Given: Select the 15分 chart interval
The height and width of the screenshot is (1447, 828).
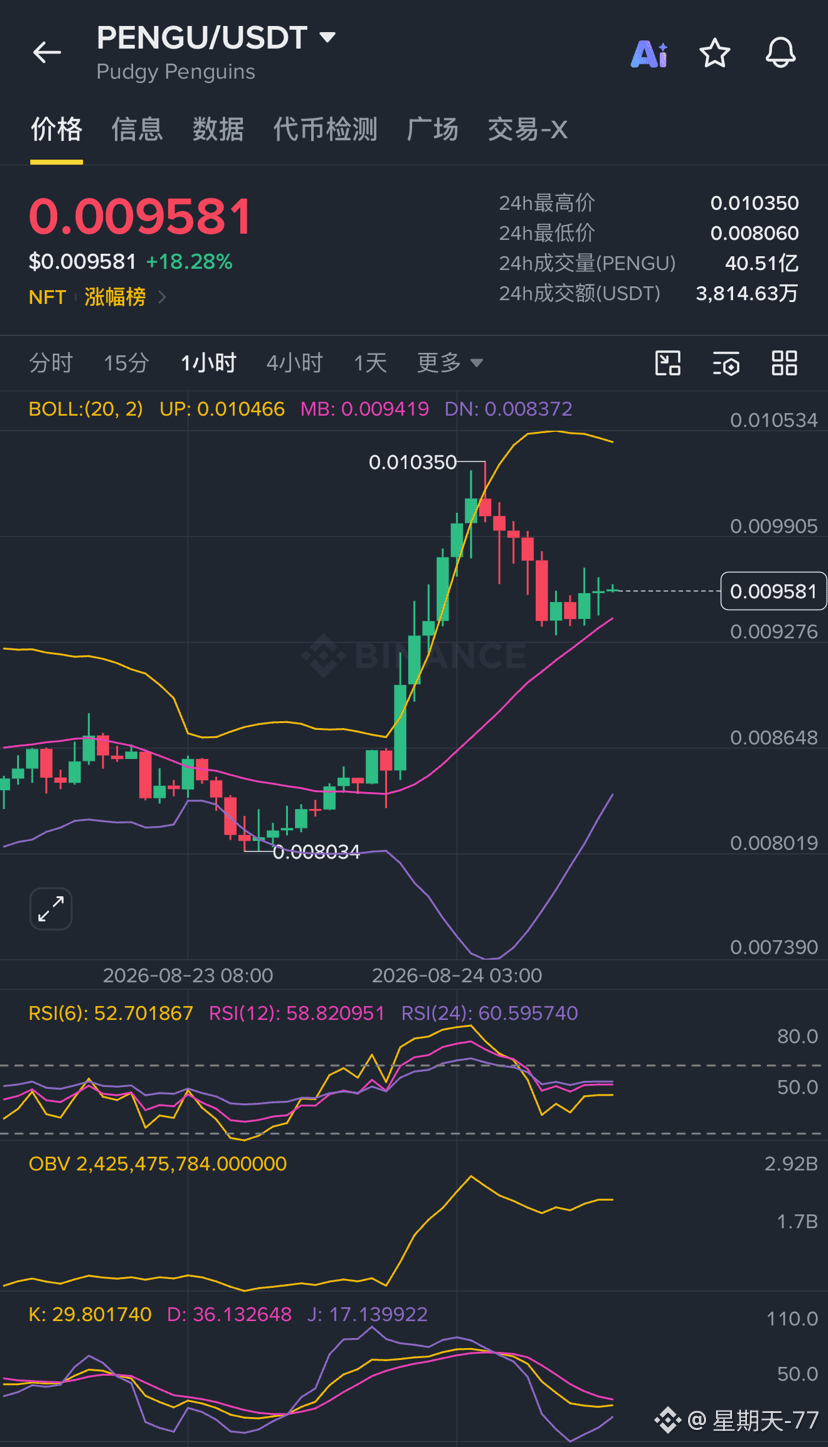Looking at the screenshot, I should (x=126, y=362).
